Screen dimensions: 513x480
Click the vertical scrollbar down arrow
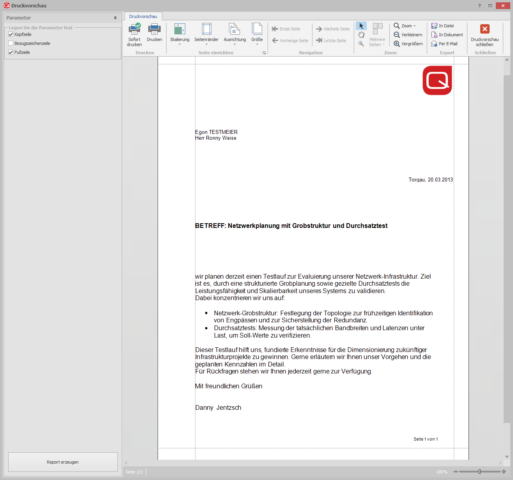coord(507,457)
